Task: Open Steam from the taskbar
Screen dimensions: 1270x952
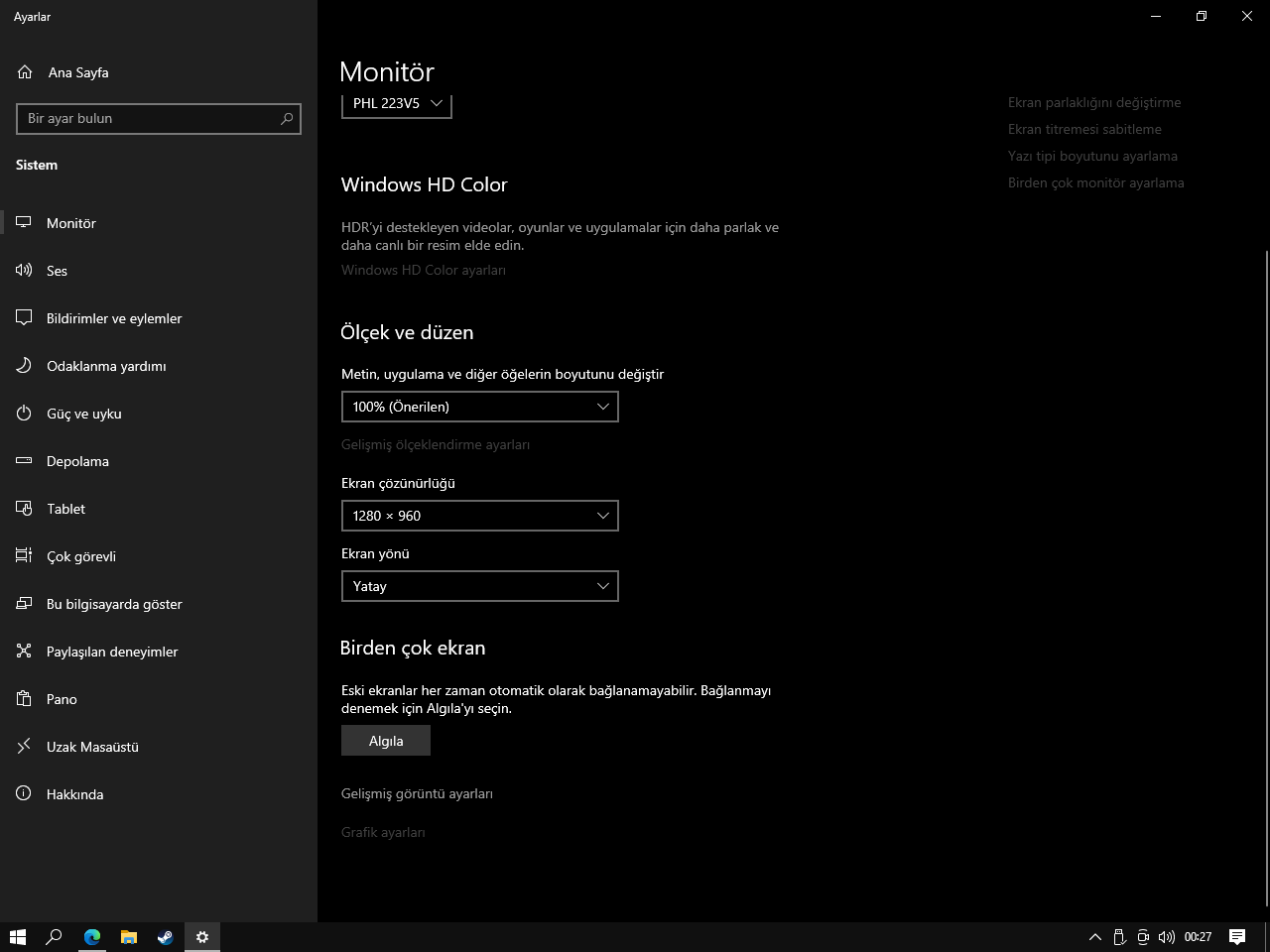Action: coord(166,937)
